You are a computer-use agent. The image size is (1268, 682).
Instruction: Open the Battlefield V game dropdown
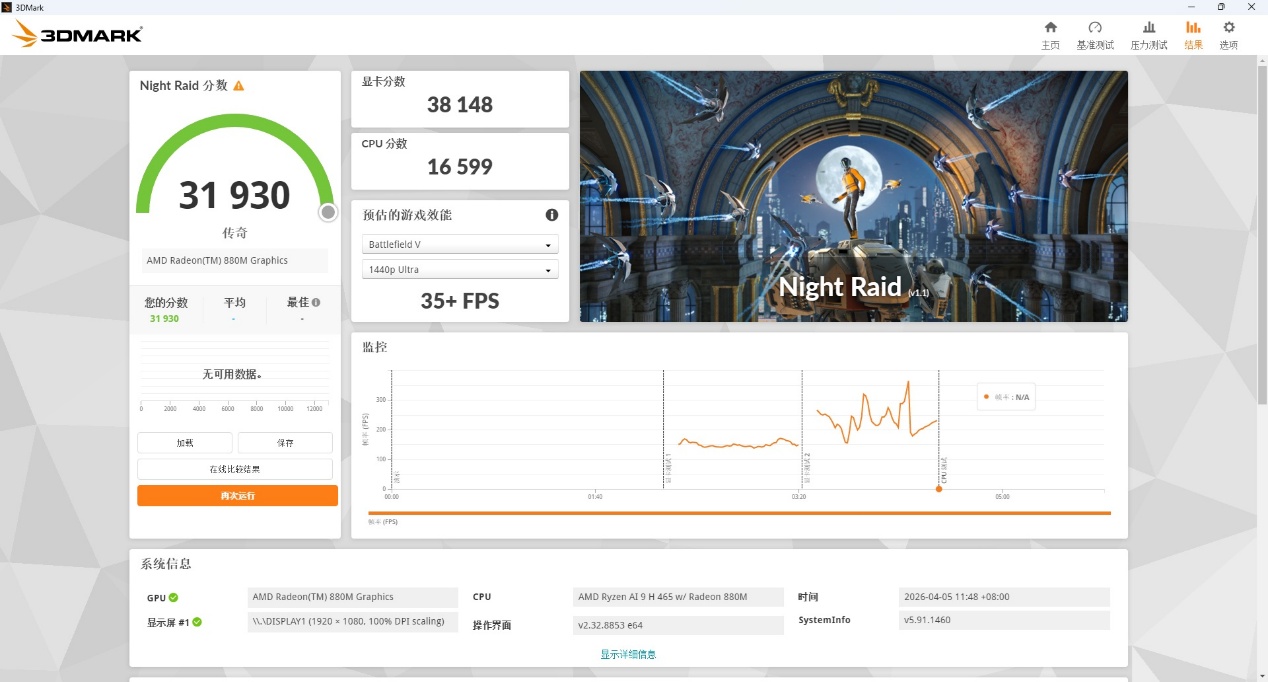point(460,245)
